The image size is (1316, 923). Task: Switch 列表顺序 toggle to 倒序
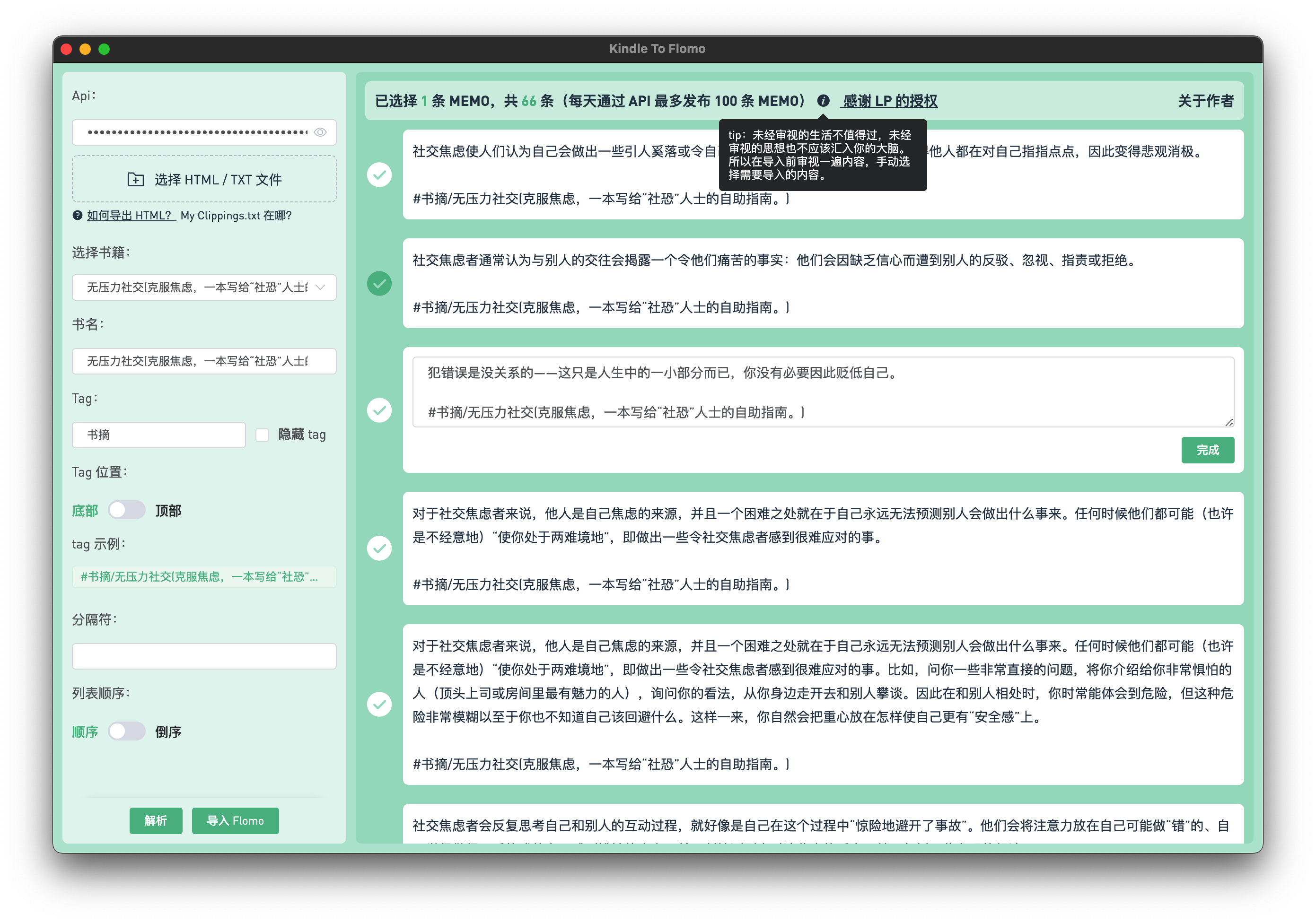[x=127, y=731]
